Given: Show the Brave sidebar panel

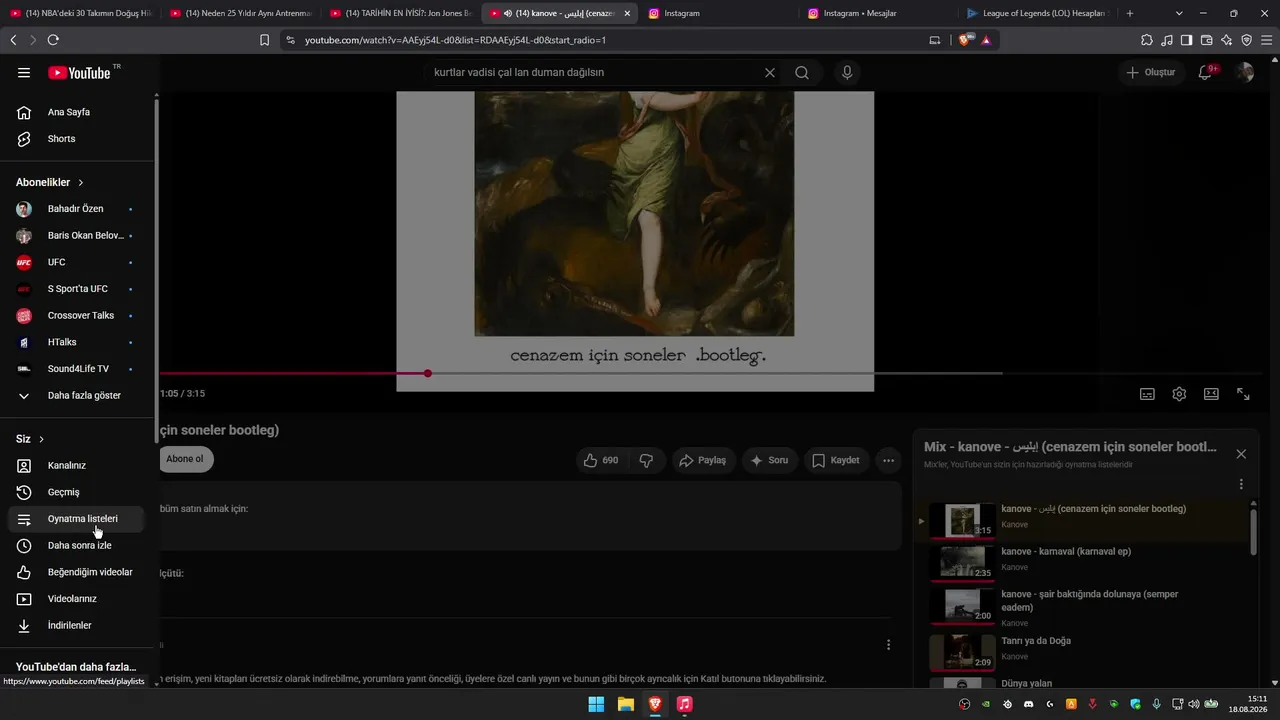Looking at the screenshot, I should click(x=1187, y=40).
